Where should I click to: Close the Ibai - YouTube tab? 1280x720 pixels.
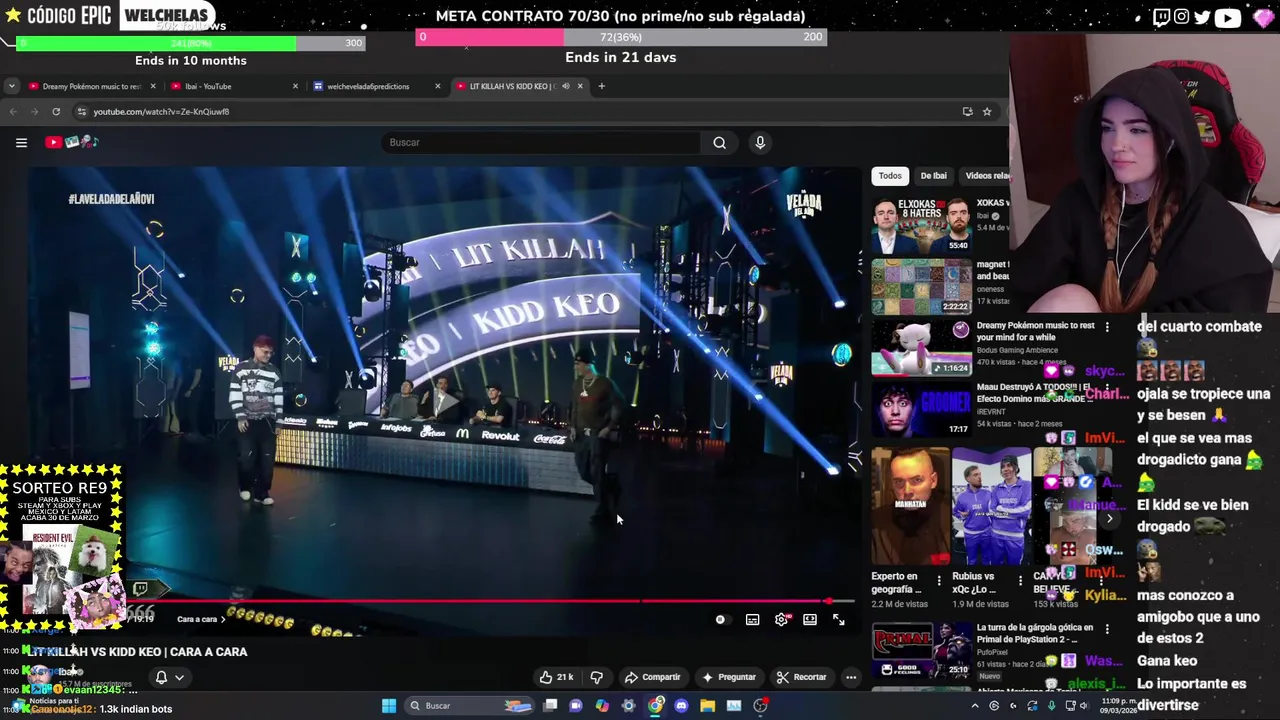(x=295, y=86)
